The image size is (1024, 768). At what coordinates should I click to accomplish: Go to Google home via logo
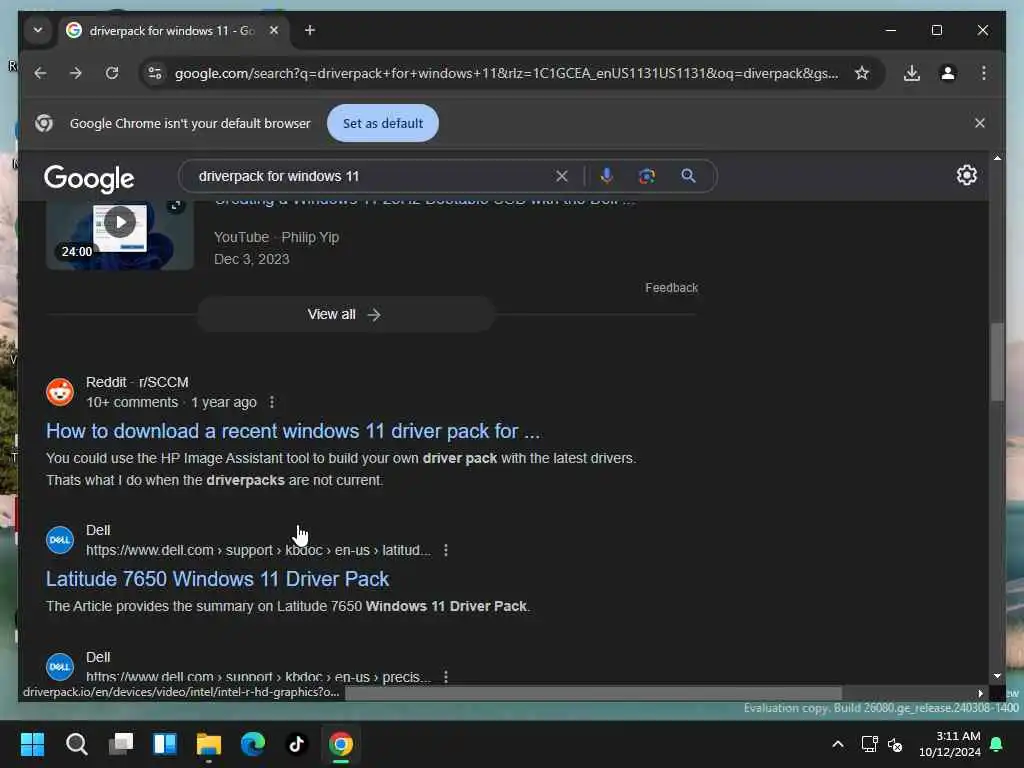point(89,178)
